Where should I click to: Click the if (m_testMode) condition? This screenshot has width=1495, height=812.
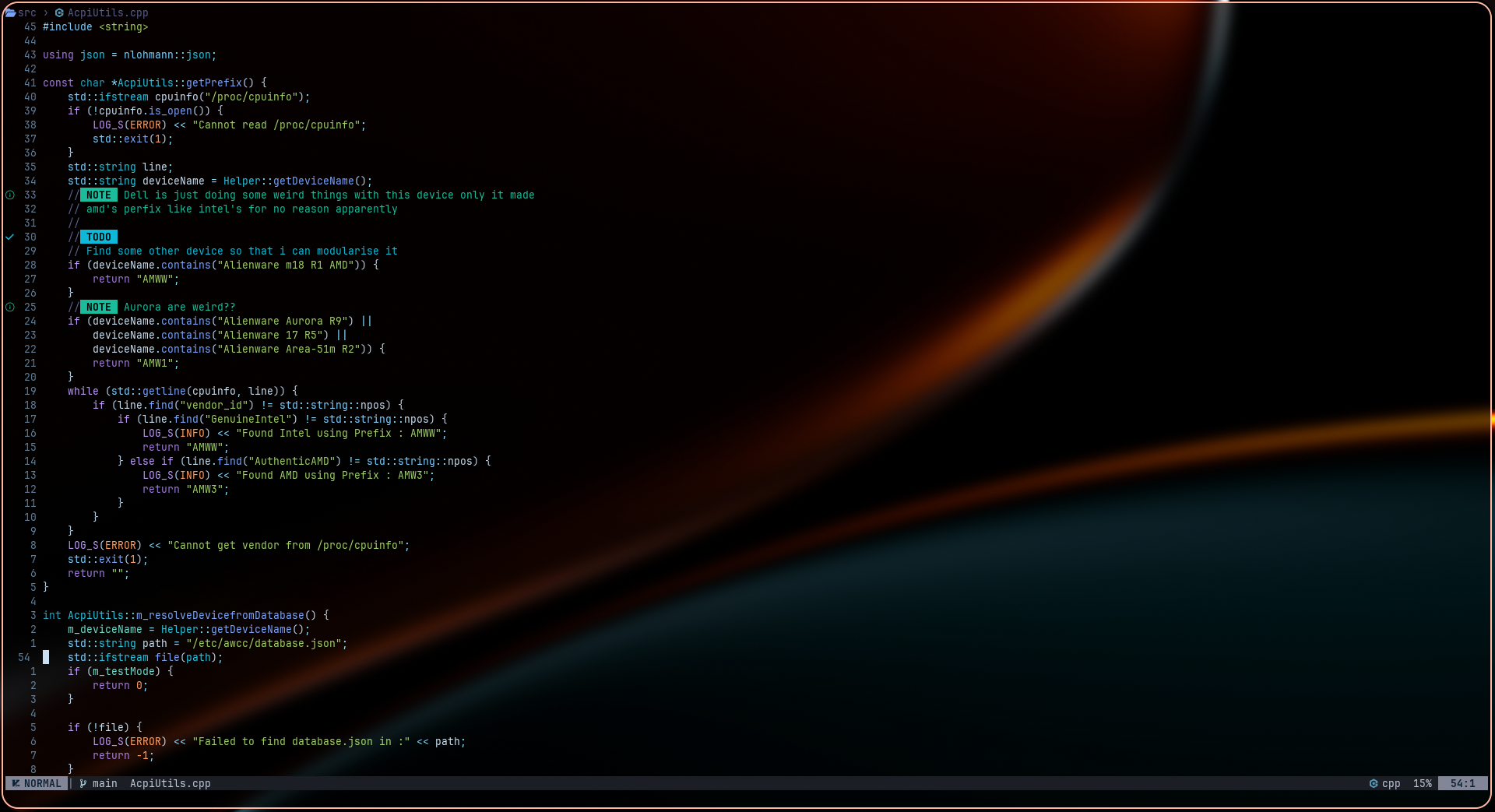(x=121, y=672)
